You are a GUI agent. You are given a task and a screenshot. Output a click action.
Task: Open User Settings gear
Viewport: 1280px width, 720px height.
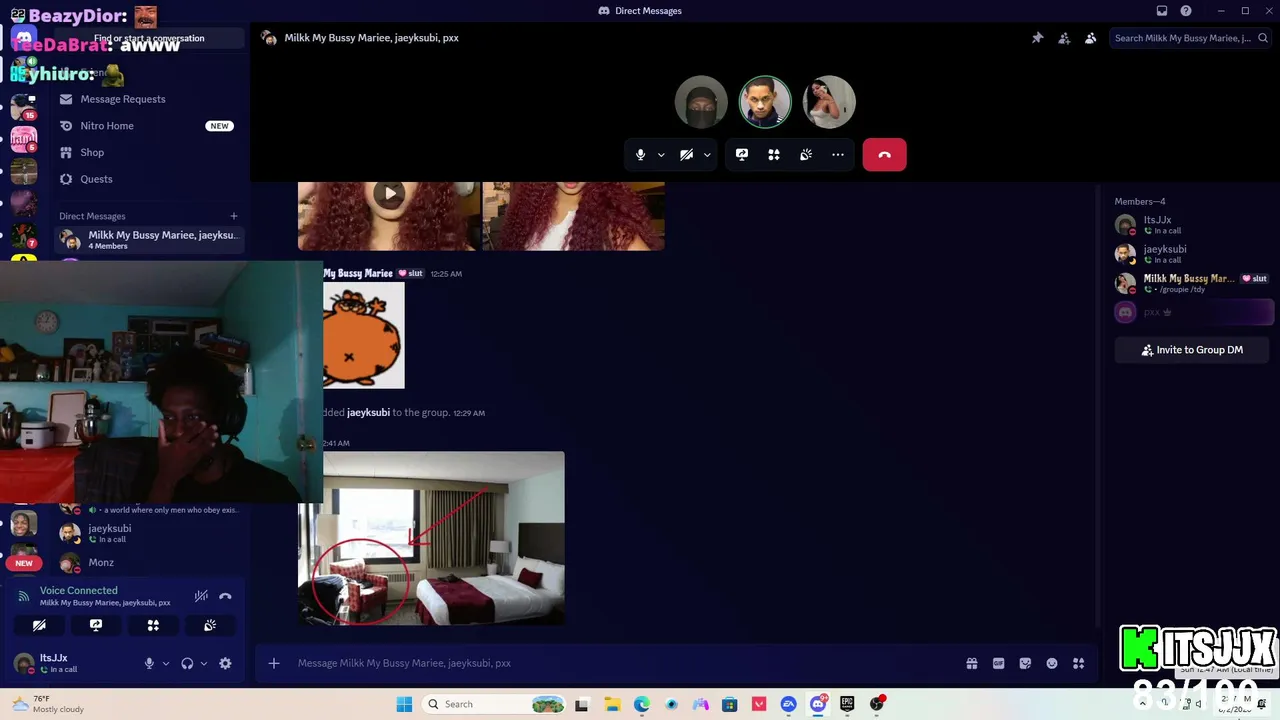tap(225, 663)
